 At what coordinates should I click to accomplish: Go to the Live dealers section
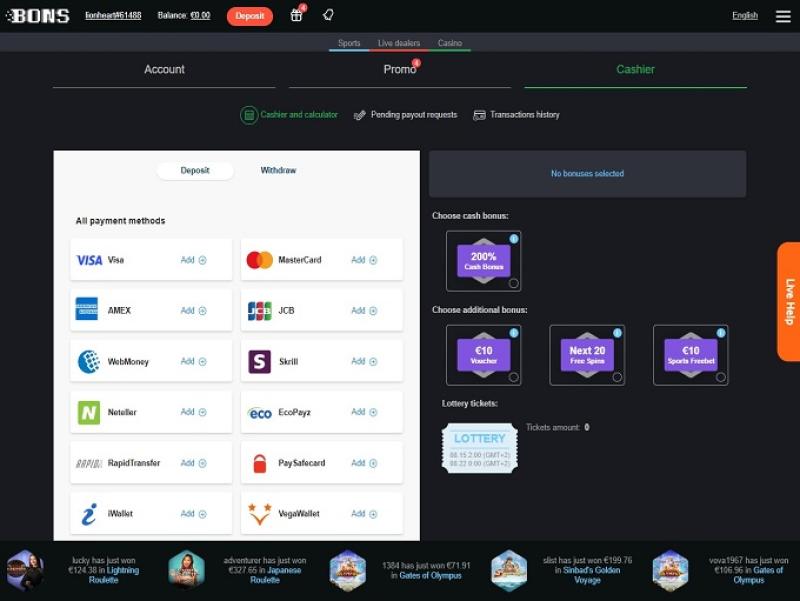[399, 43]
